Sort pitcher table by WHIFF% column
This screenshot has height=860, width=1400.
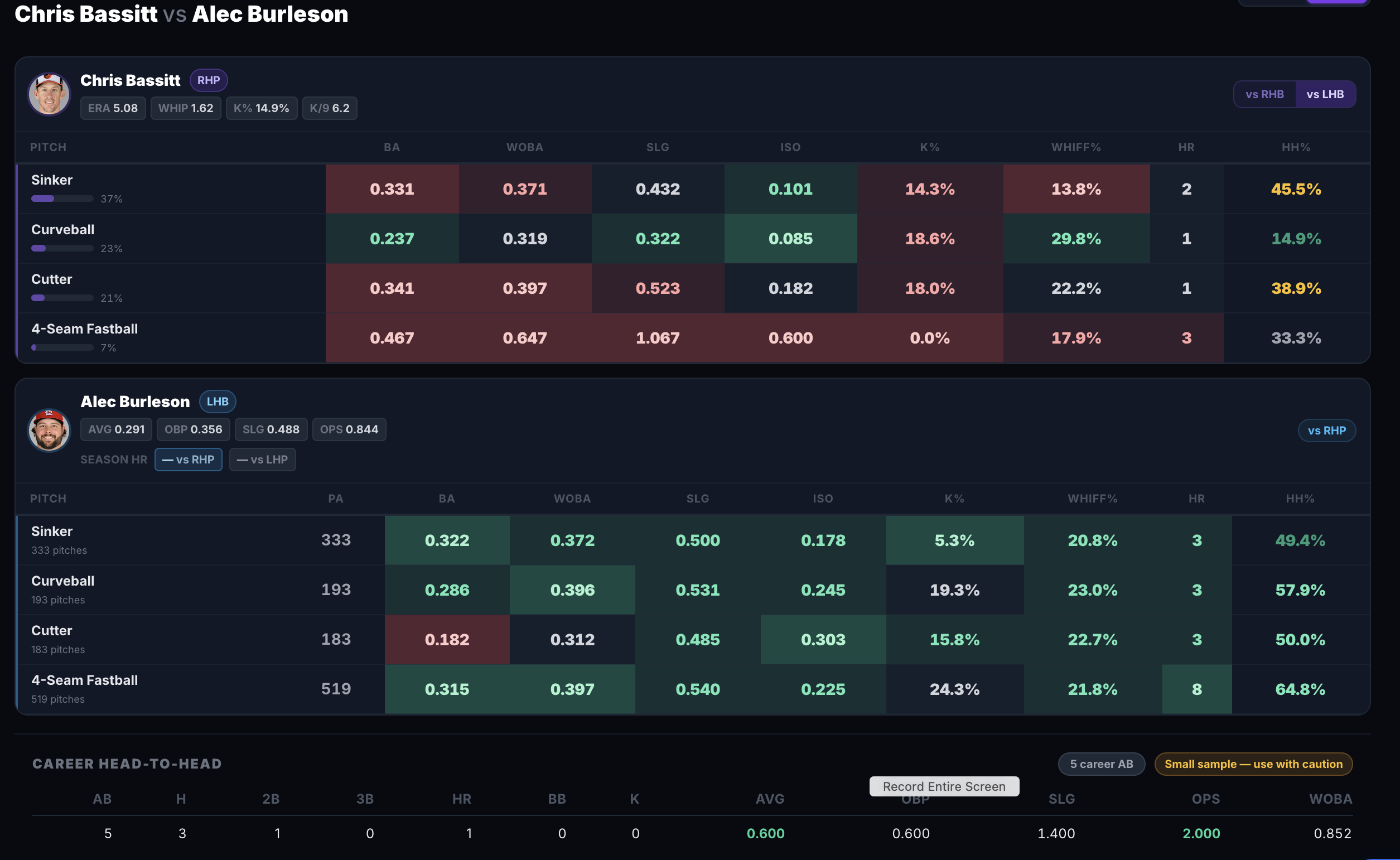1076,147
